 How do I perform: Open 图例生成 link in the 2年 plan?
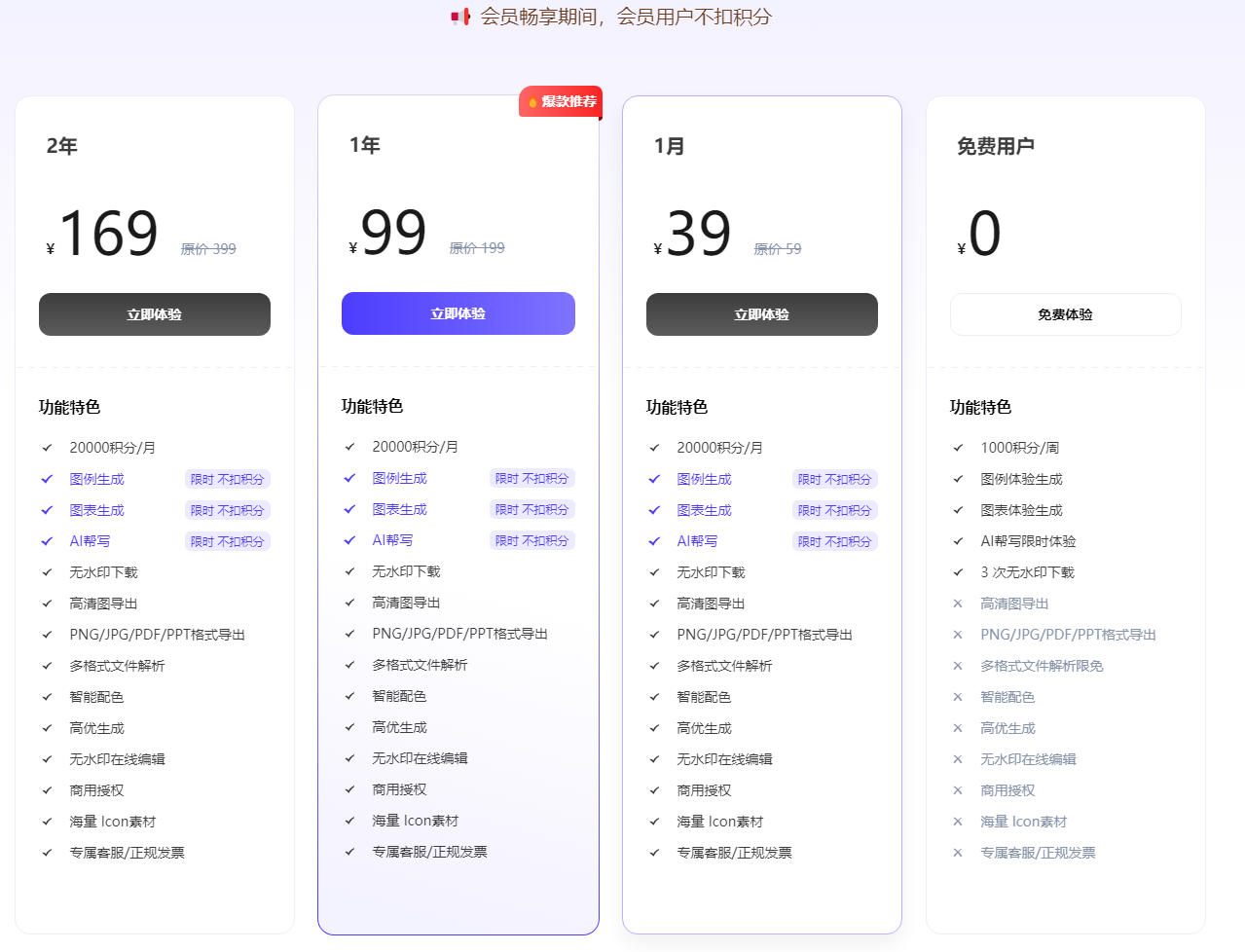pyautogui.click(x=96, y=479)
